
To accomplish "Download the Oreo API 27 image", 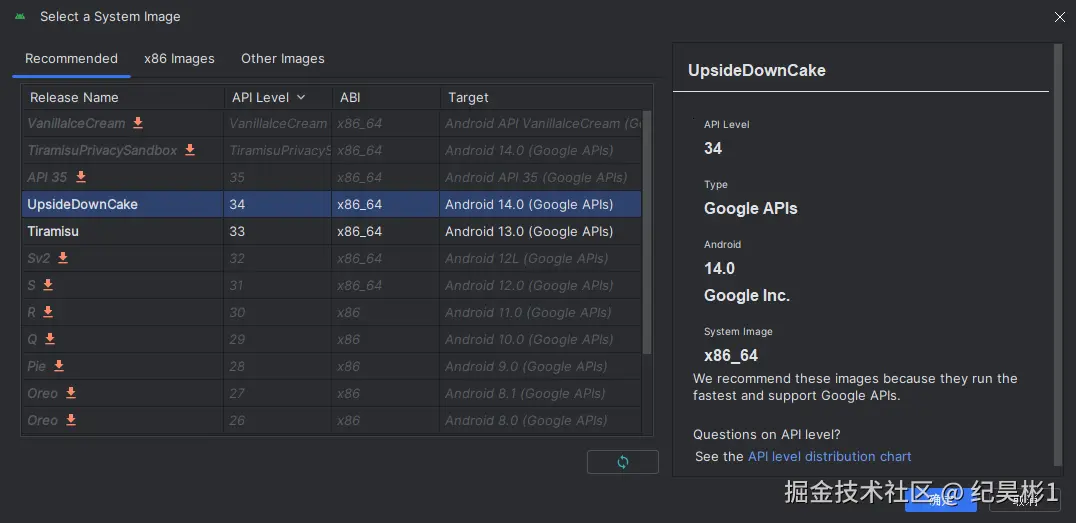I will click(x=71, y=393).
